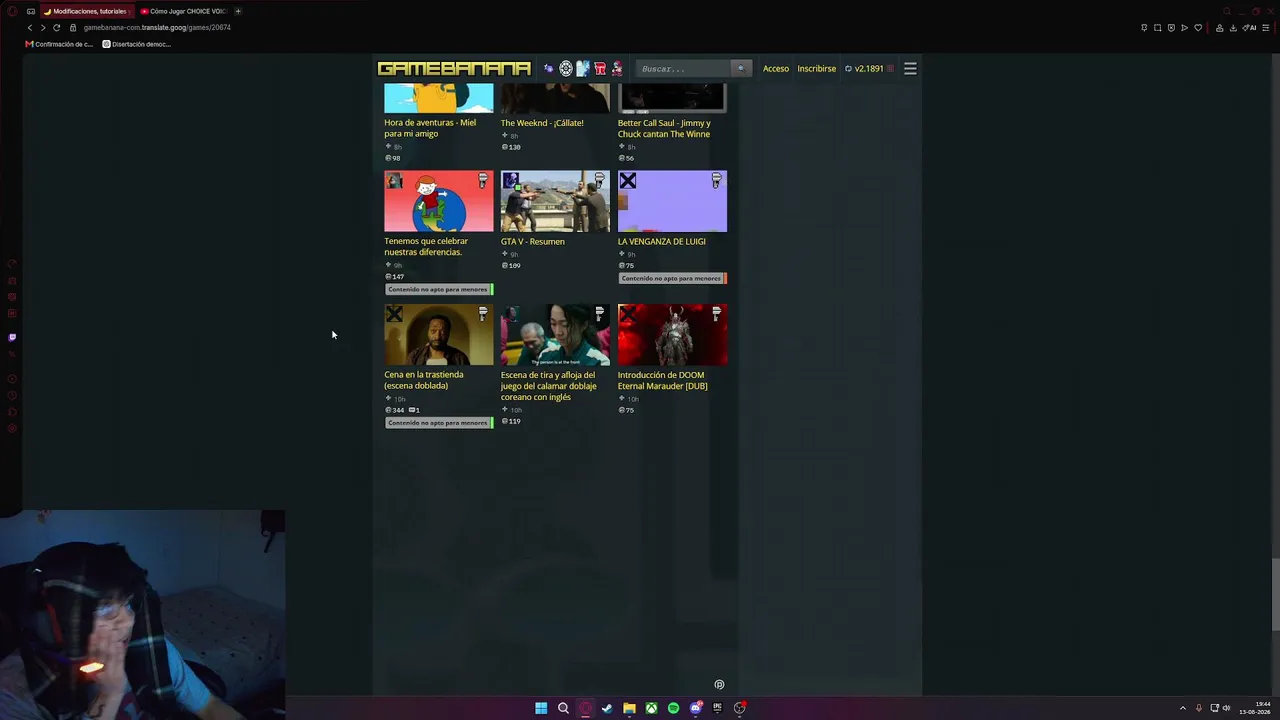Viewport: 1280px width, 720px height.
Task: Click the 'Contenido no apto para menores' tag under Luigi
Action: [672, 278]
